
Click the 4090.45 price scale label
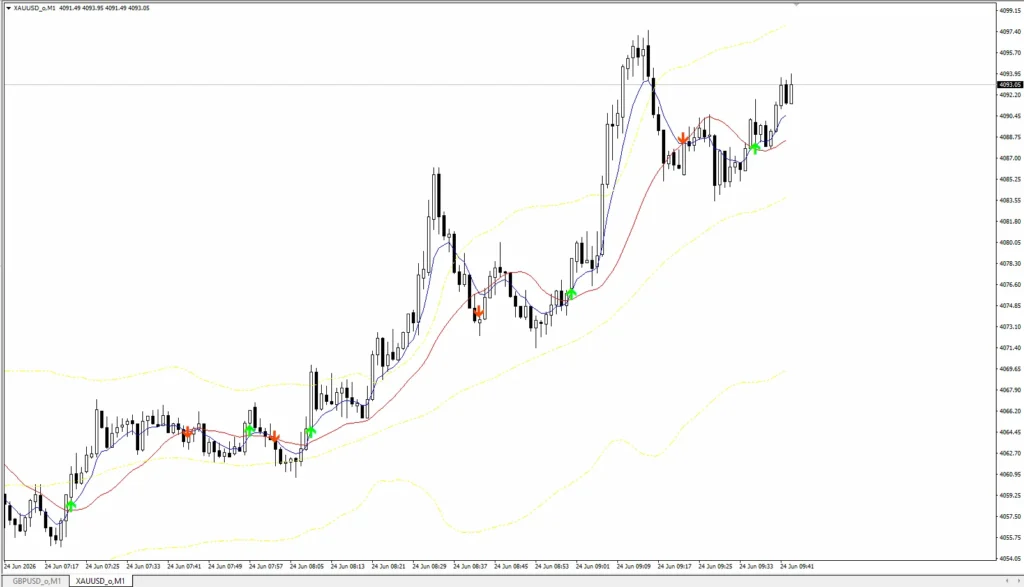(1010, 116)
